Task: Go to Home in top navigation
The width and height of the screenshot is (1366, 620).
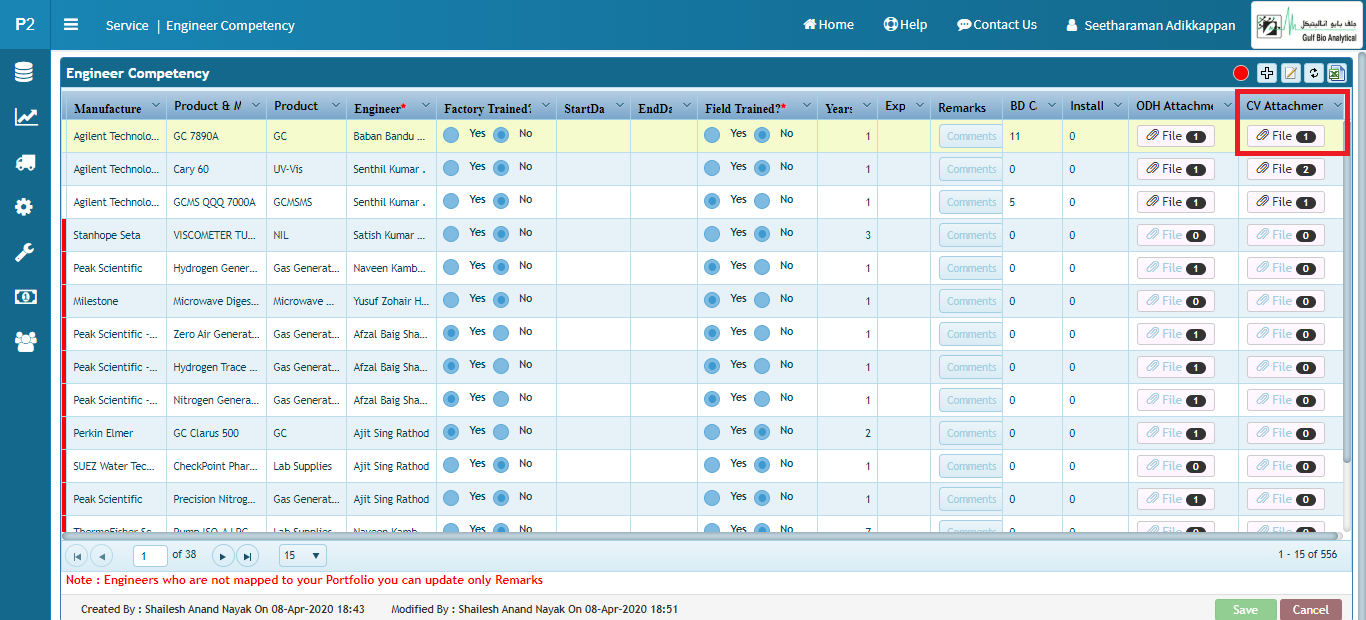Action: coord(828,25)
